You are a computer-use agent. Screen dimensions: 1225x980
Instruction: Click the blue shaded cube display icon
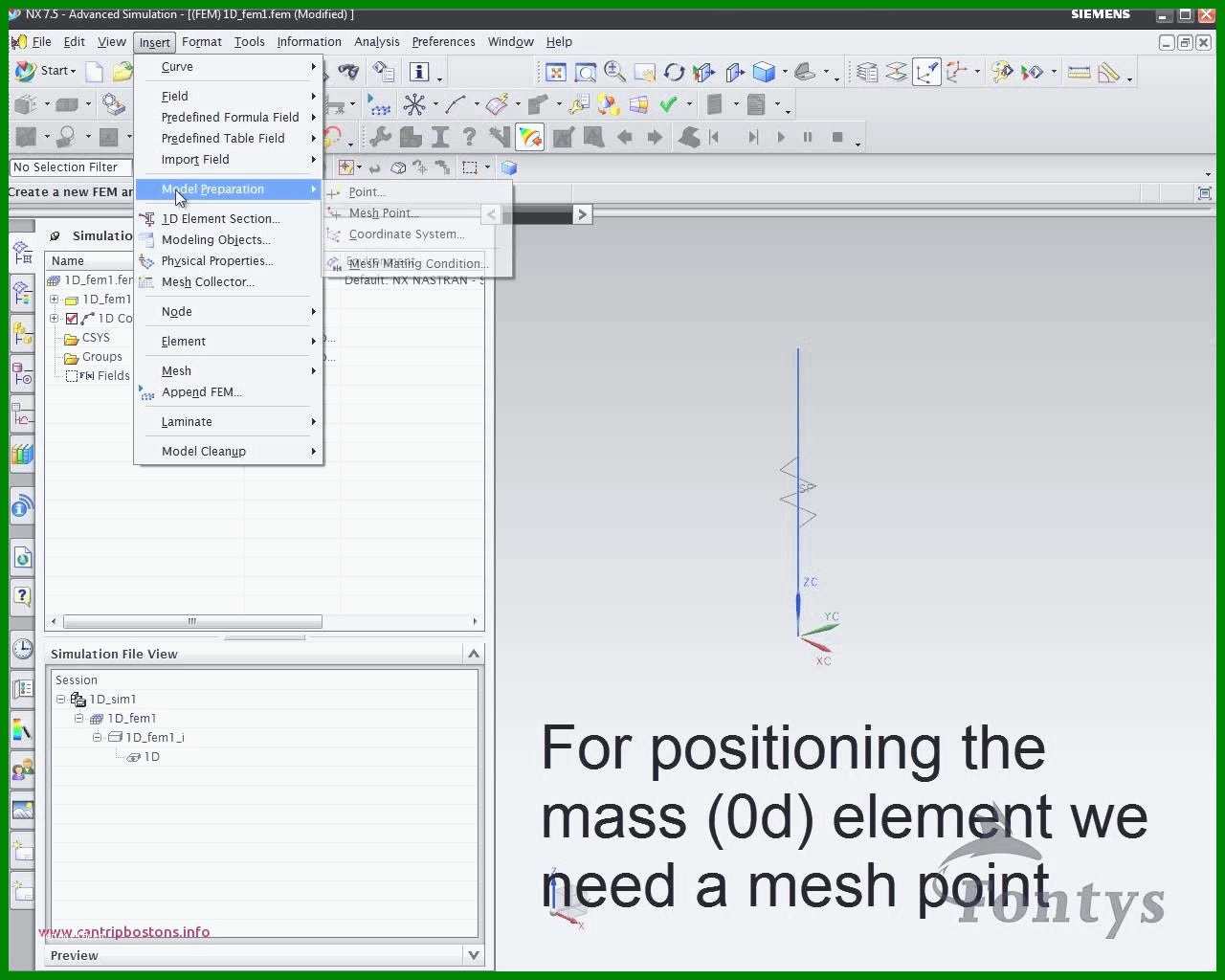pos(764,72)
